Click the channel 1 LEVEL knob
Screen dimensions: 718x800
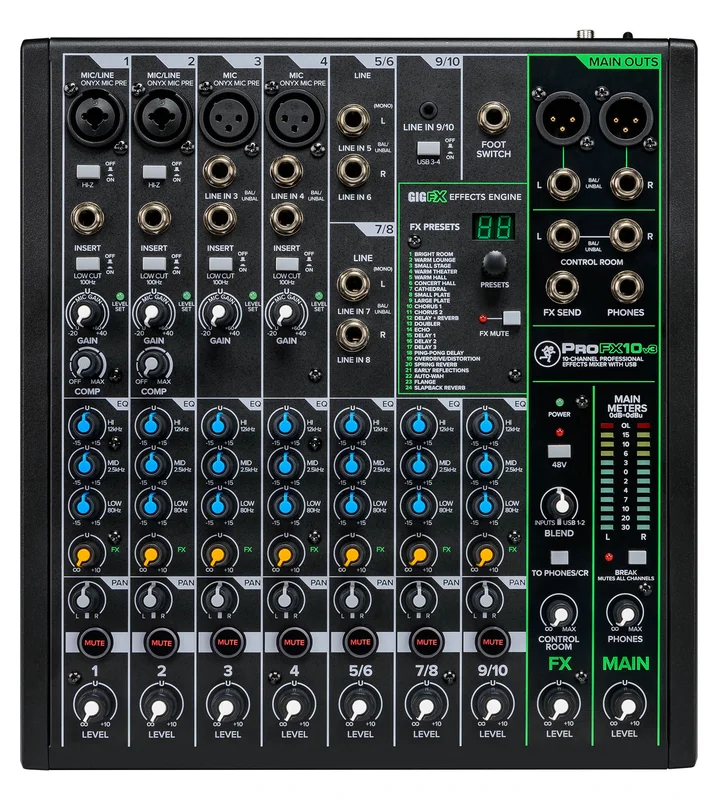94,706
